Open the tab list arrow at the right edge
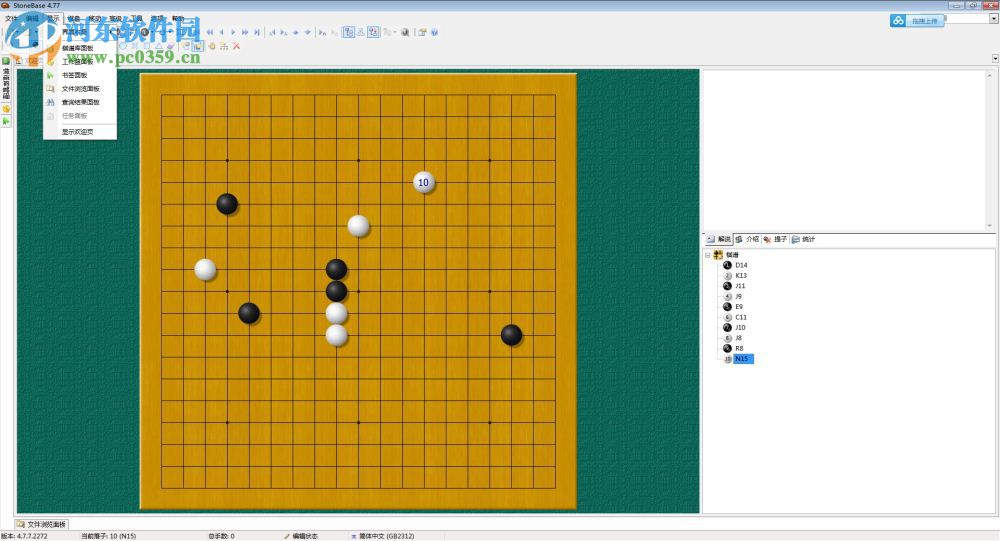Viewport: 1000px width, 541px height. point(995,59)
